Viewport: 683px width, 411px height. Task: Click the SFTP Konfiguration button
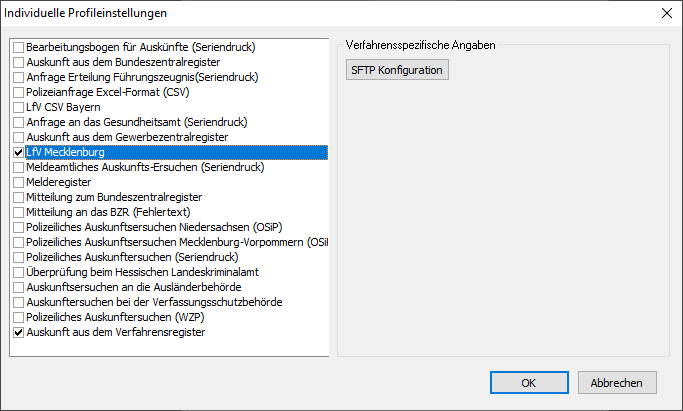point(396,70)
